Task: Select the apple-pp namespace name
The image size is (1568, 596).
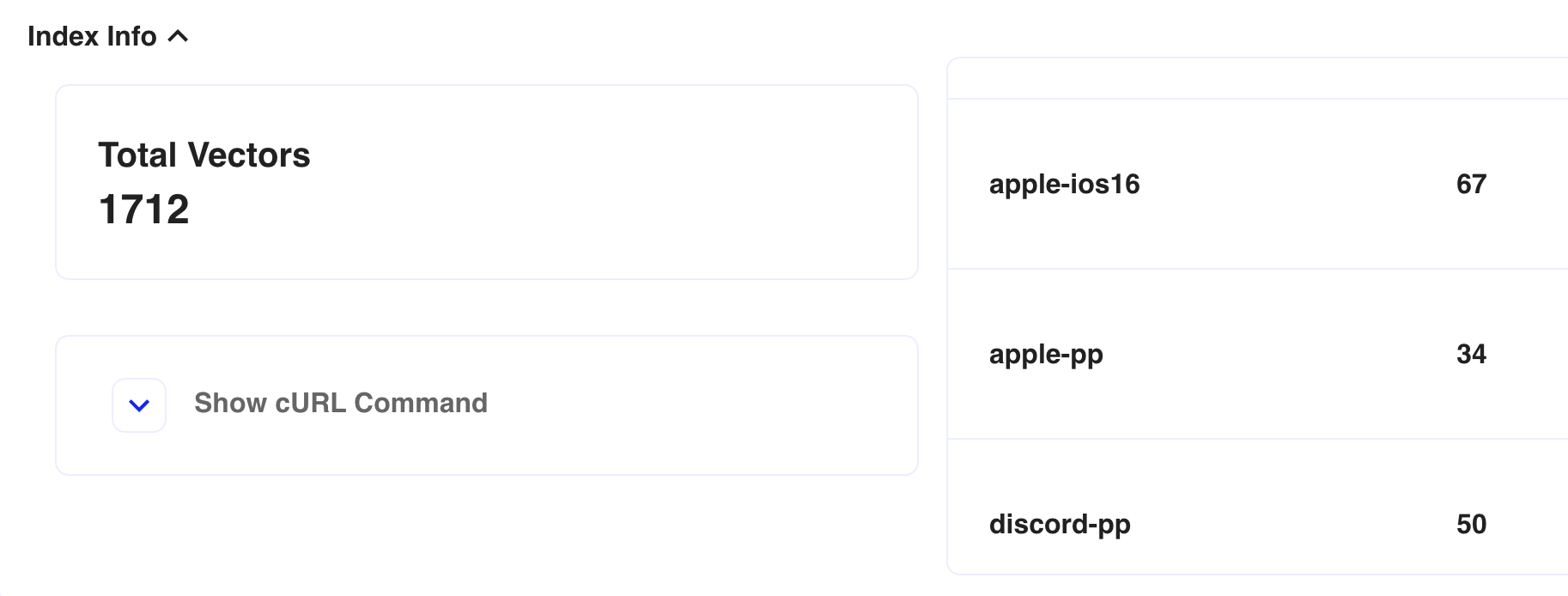Action: tap(1046, 354)
